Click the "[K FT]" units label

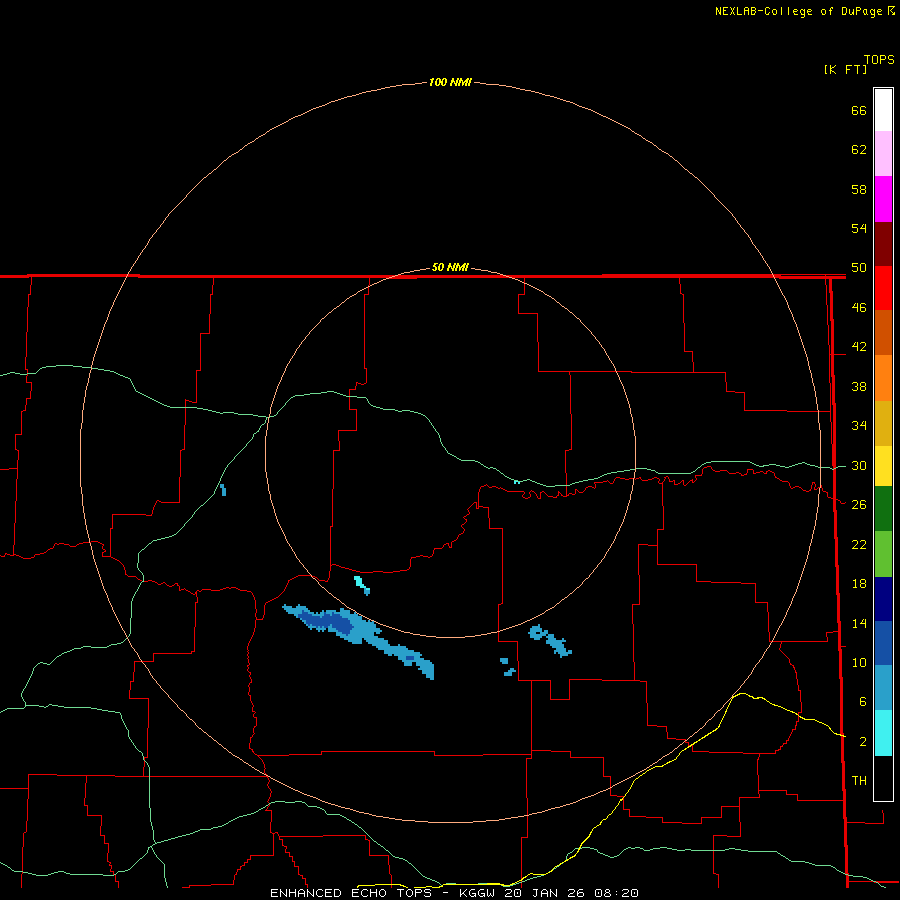pyautogui.click(x=845, y=69)
